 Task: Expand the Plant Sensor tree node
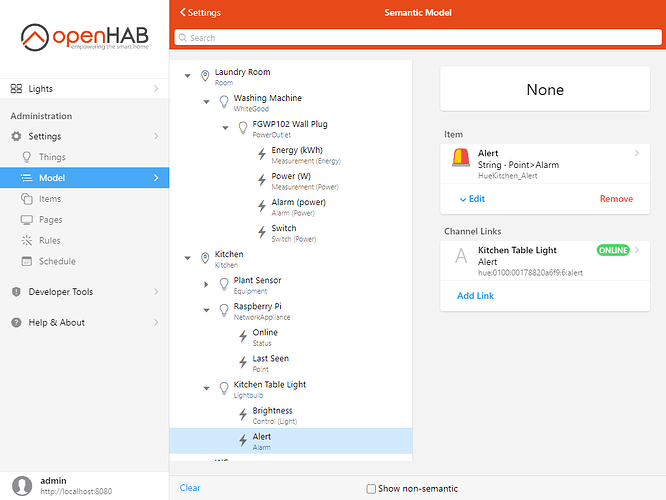pos(207,285)
